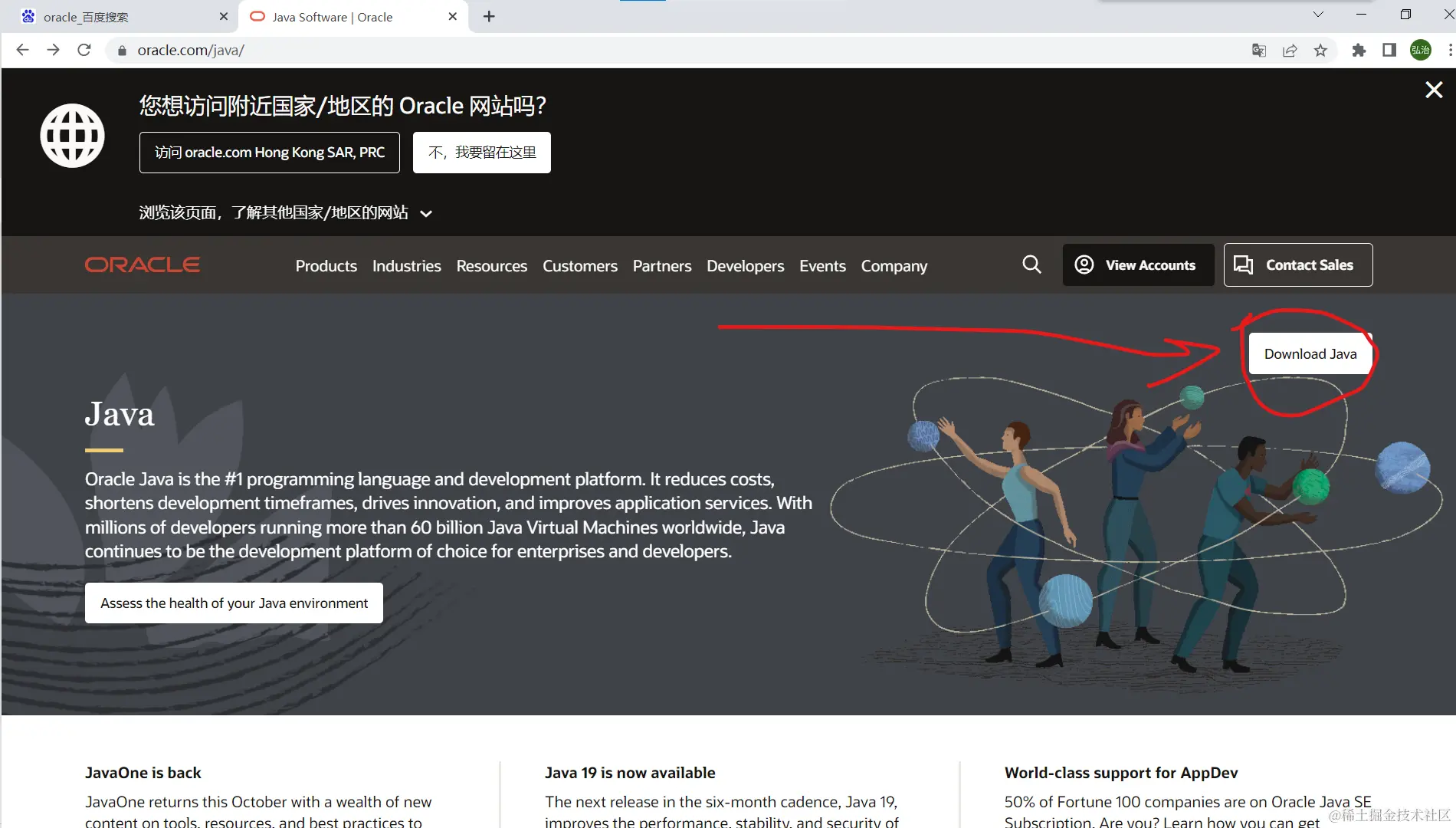The image size is (1456, 828).
Task: Open Chrome three-dot menu
Action: [x=1450, y=51]
